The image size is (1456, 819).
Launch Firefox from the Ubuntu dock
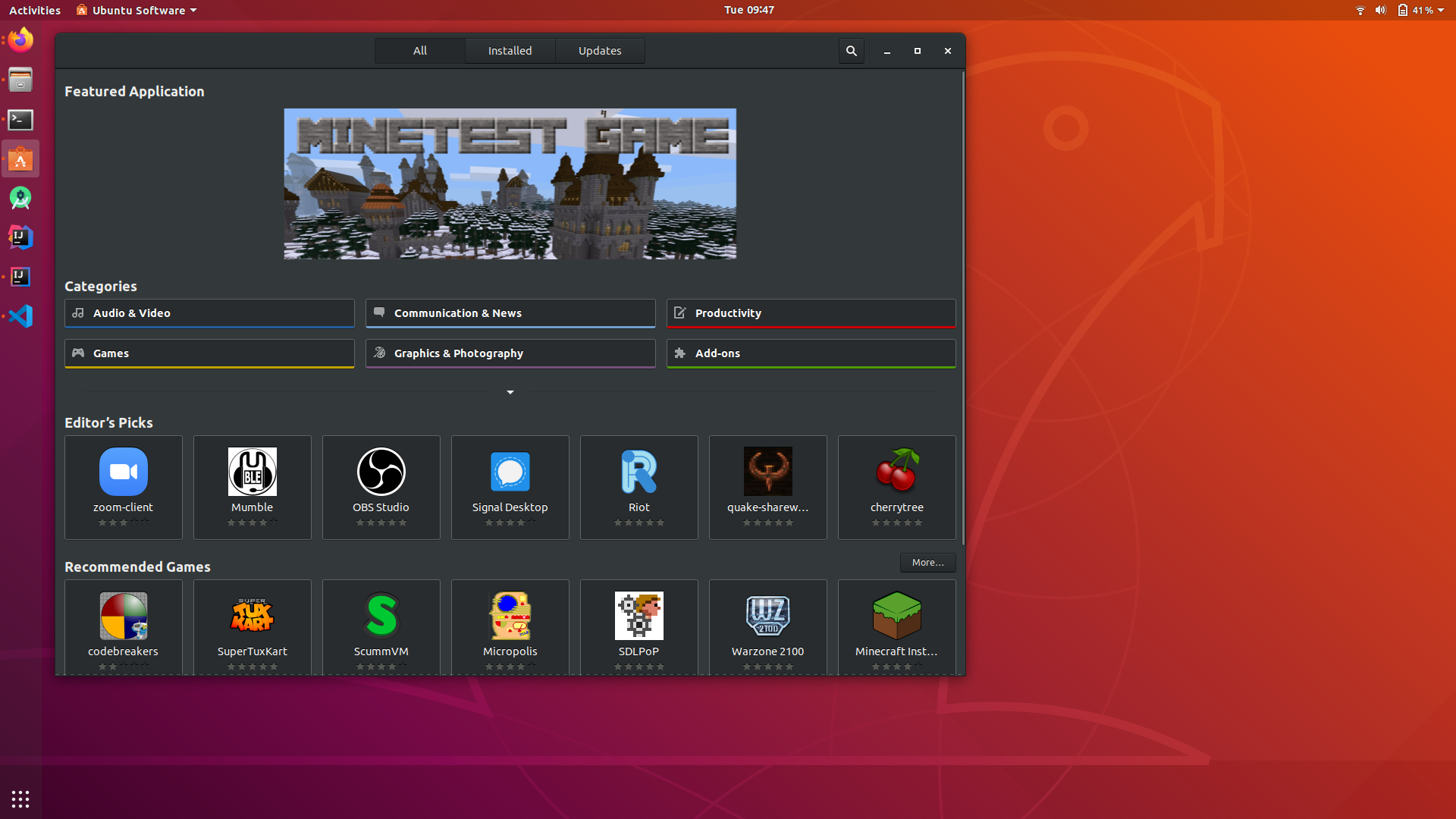(x=20, y=40)
